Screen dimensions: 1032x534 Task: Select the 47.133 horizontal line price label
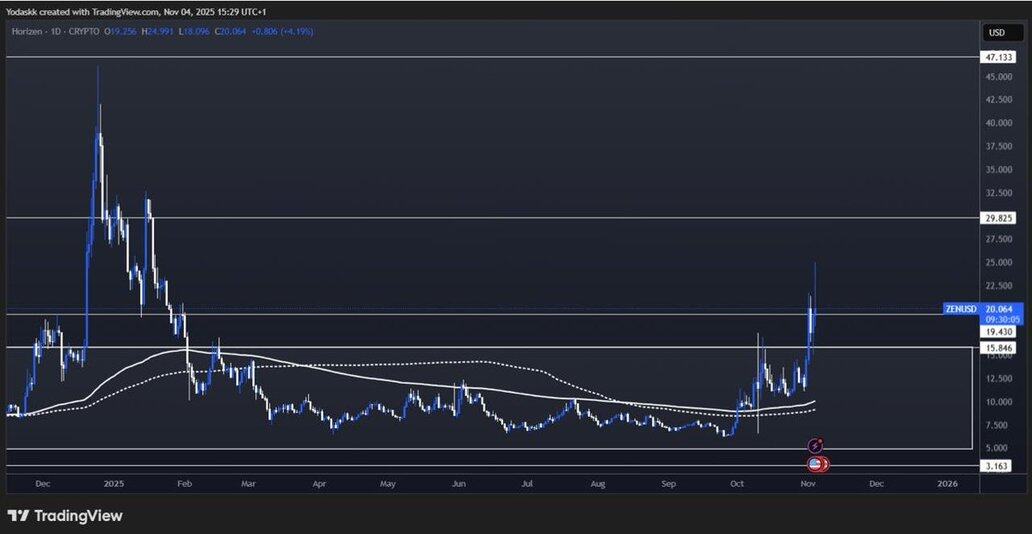click(998, 58)
